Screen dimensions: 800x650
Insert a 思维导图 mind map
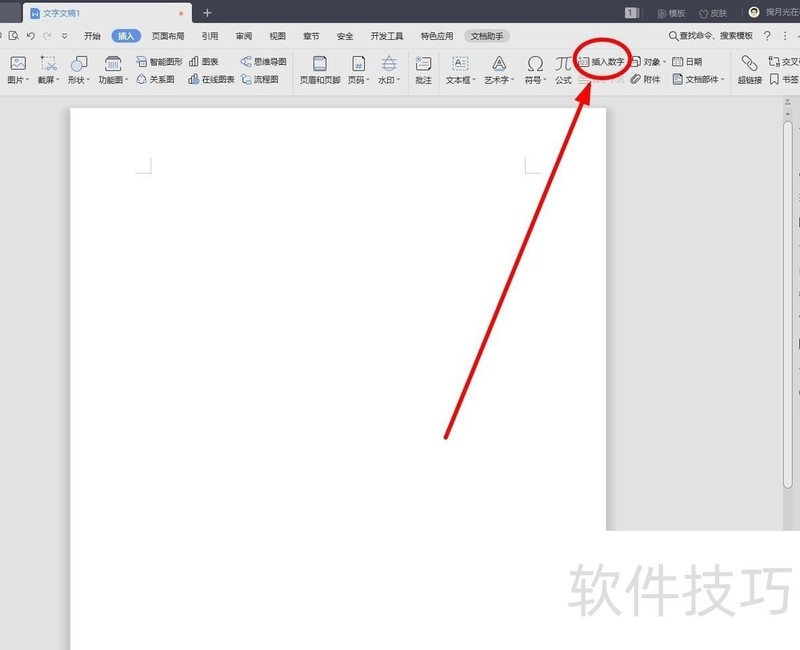(x=264, y=61)
